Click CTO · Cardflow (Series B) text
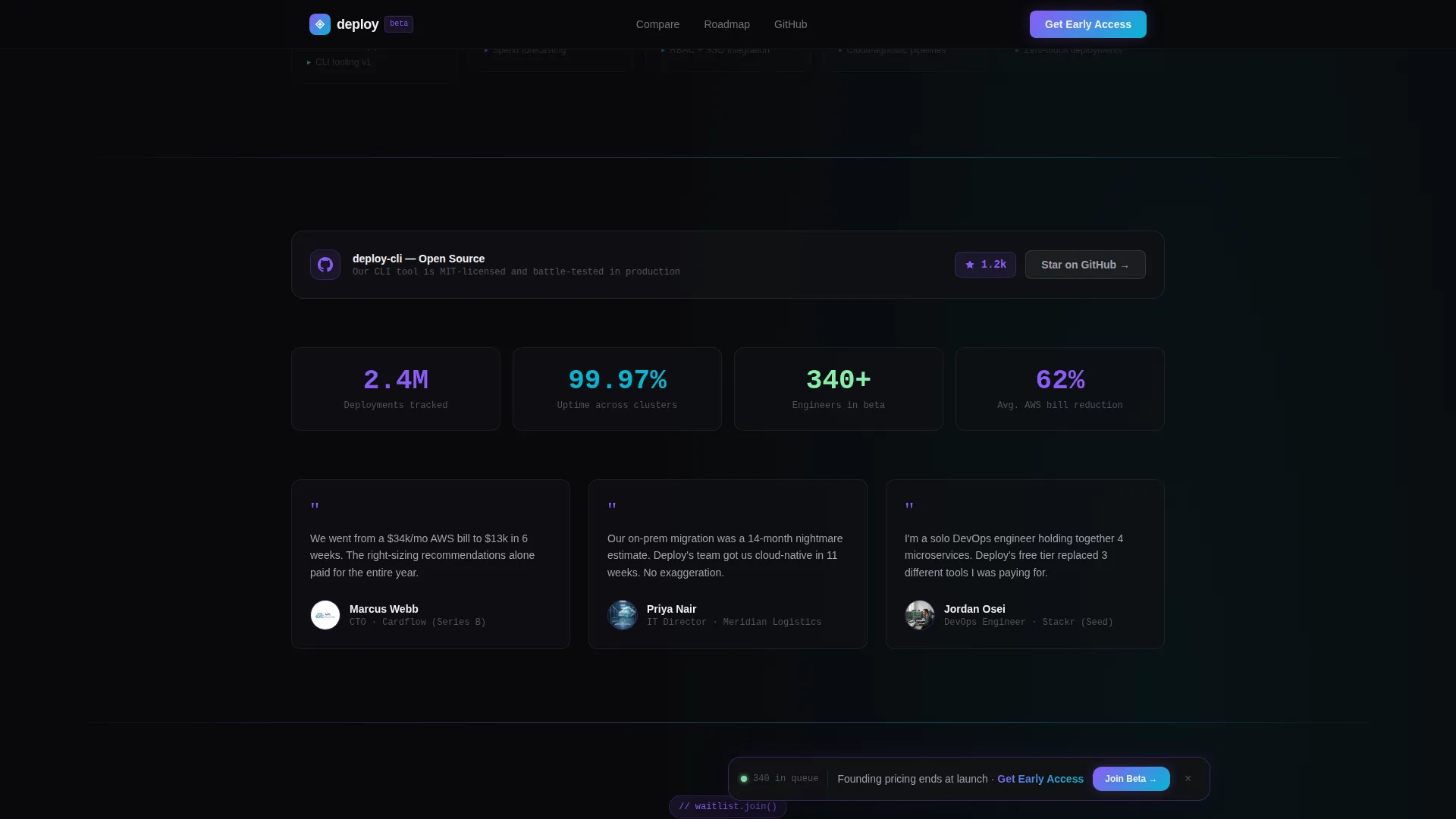Image resolution: width=1456 pixels, height=819 pixels. tap(418, 623)
